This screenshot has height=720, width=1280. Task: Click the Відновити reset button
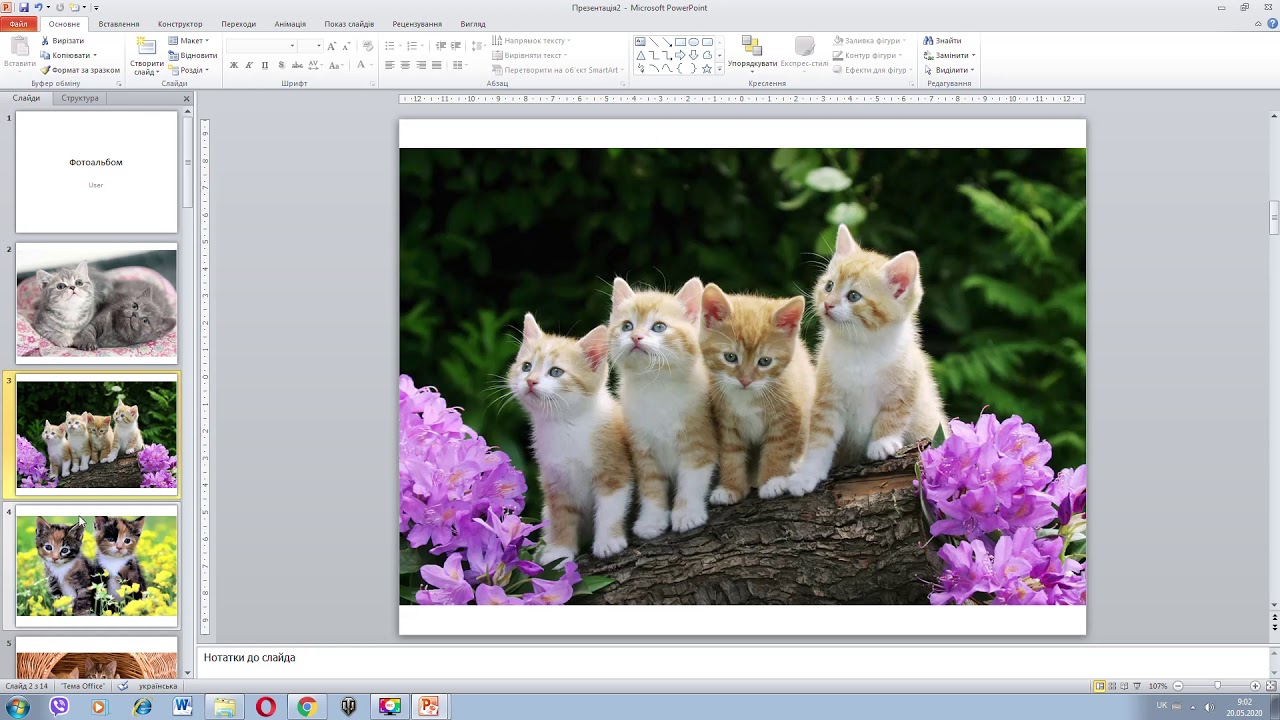tap(192, 55)
